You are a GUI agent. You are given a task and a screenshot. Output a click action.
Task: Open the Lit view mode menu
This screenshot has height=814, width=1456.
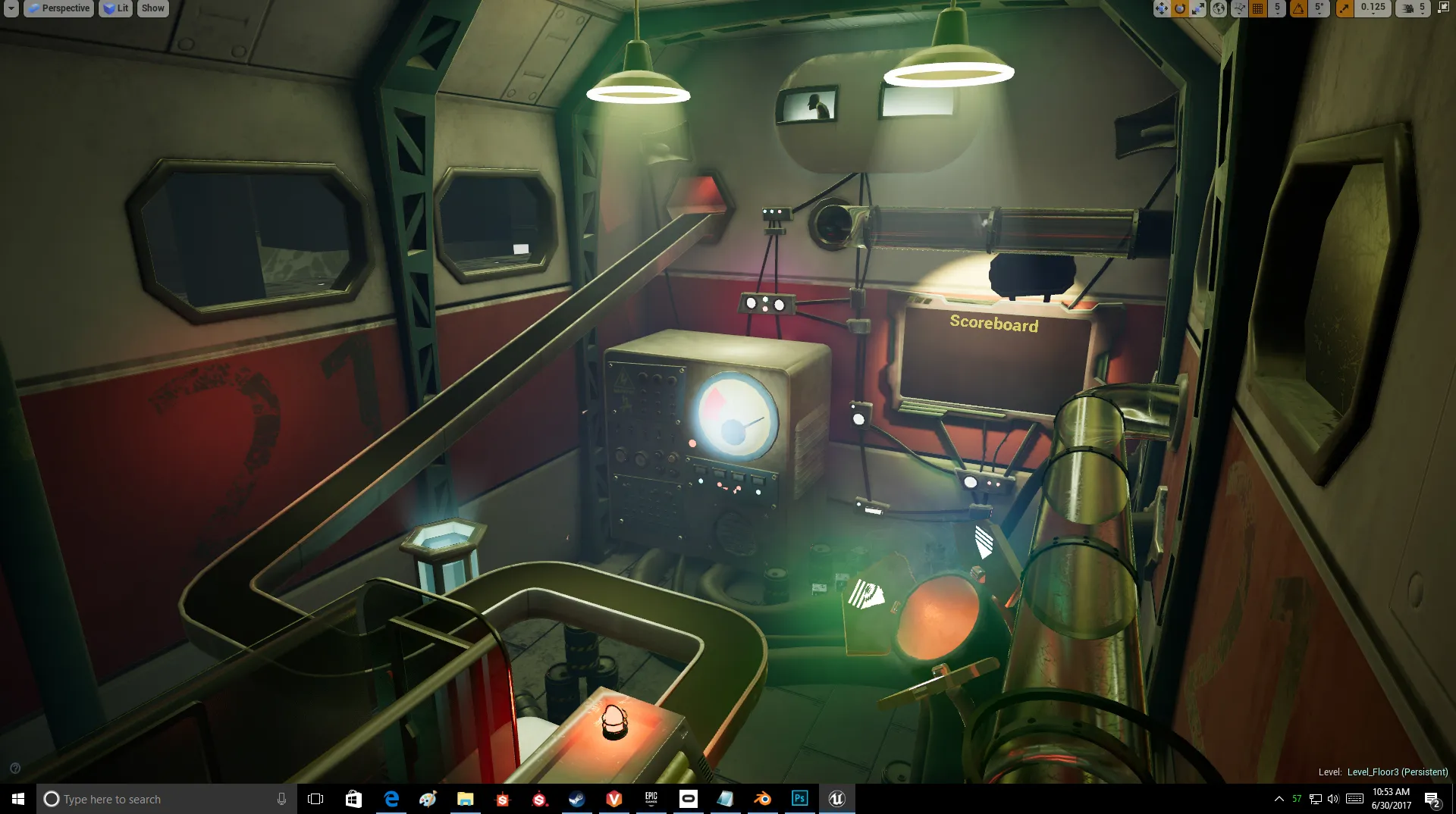coord(115,8)
